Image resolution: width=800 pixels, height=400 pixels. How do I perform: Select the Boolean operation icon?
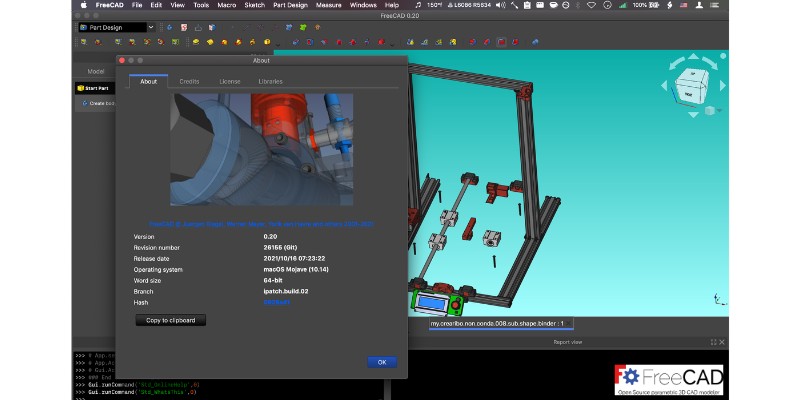click(x=535, y=42)
